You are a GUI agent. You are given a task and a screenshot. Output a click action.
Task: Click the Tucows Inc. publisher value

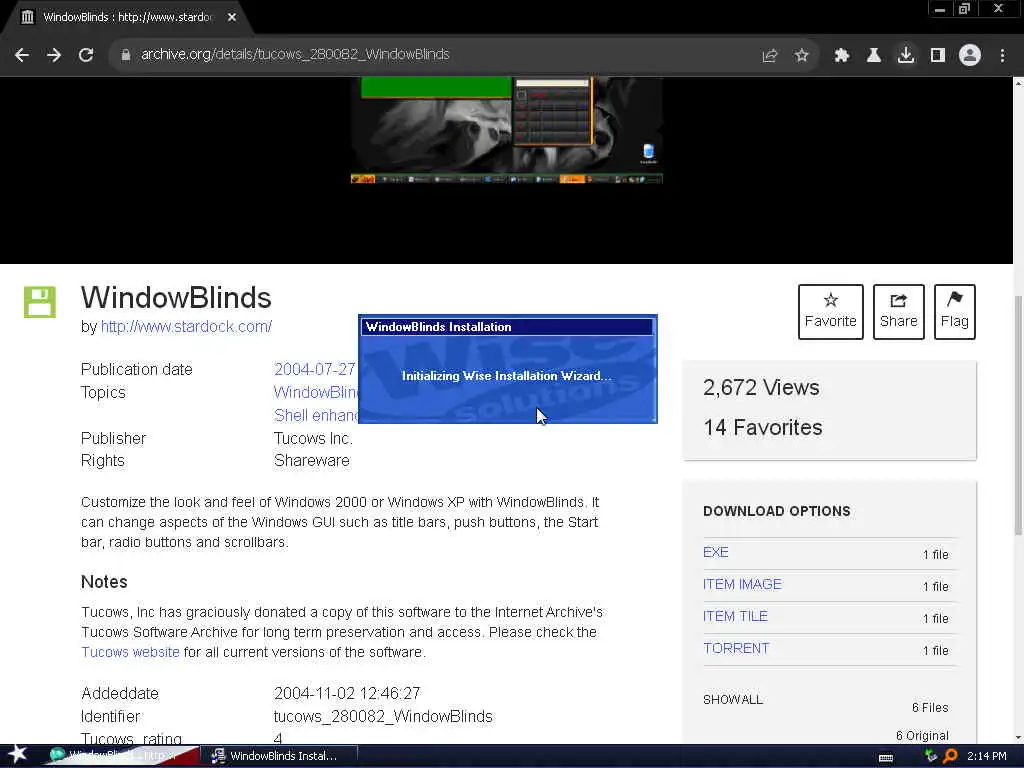[x=313, y=438]
